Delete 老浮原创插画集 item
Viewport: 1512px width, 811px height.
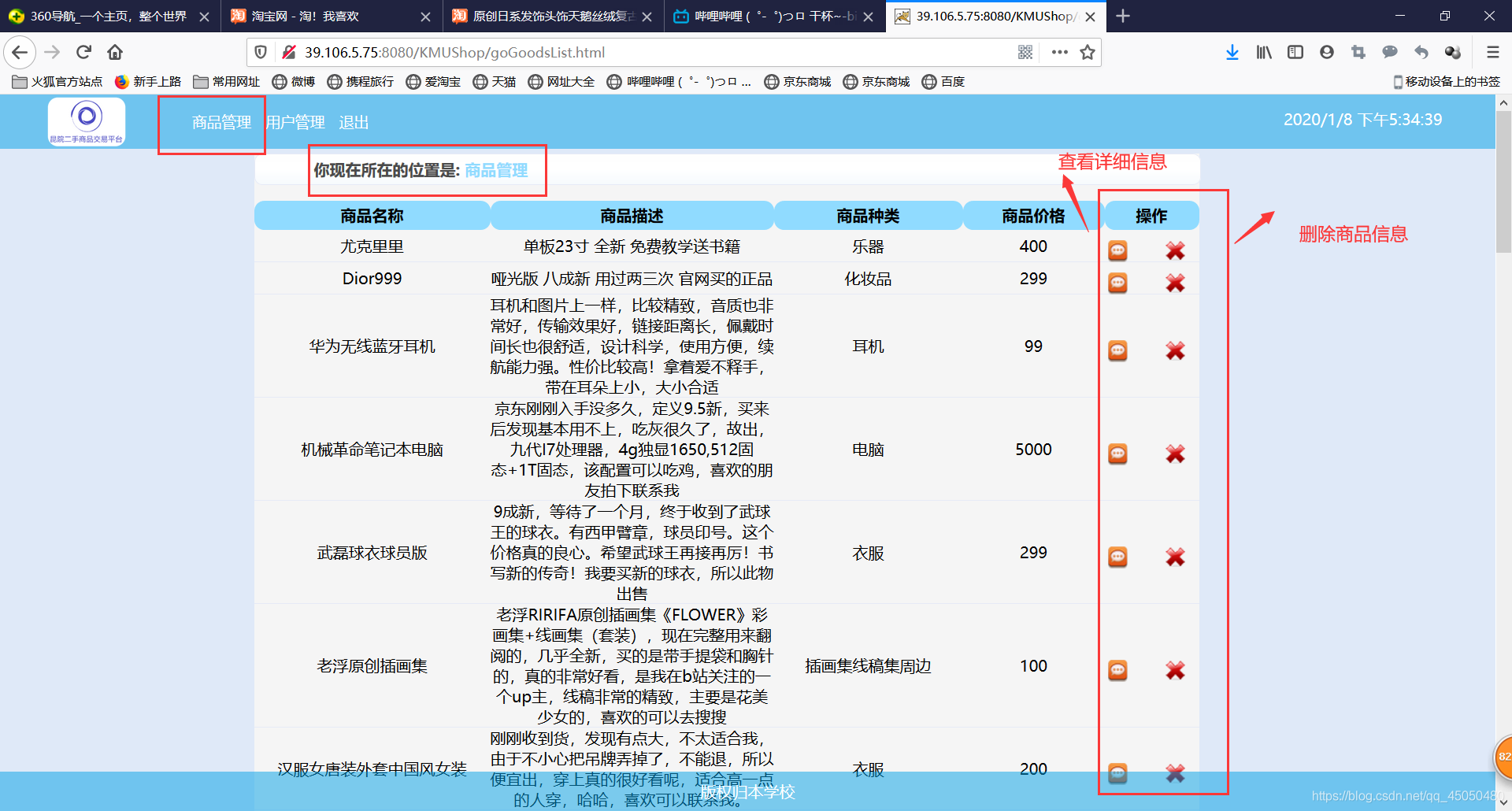pyautogui.click(x=1175, y=670)
